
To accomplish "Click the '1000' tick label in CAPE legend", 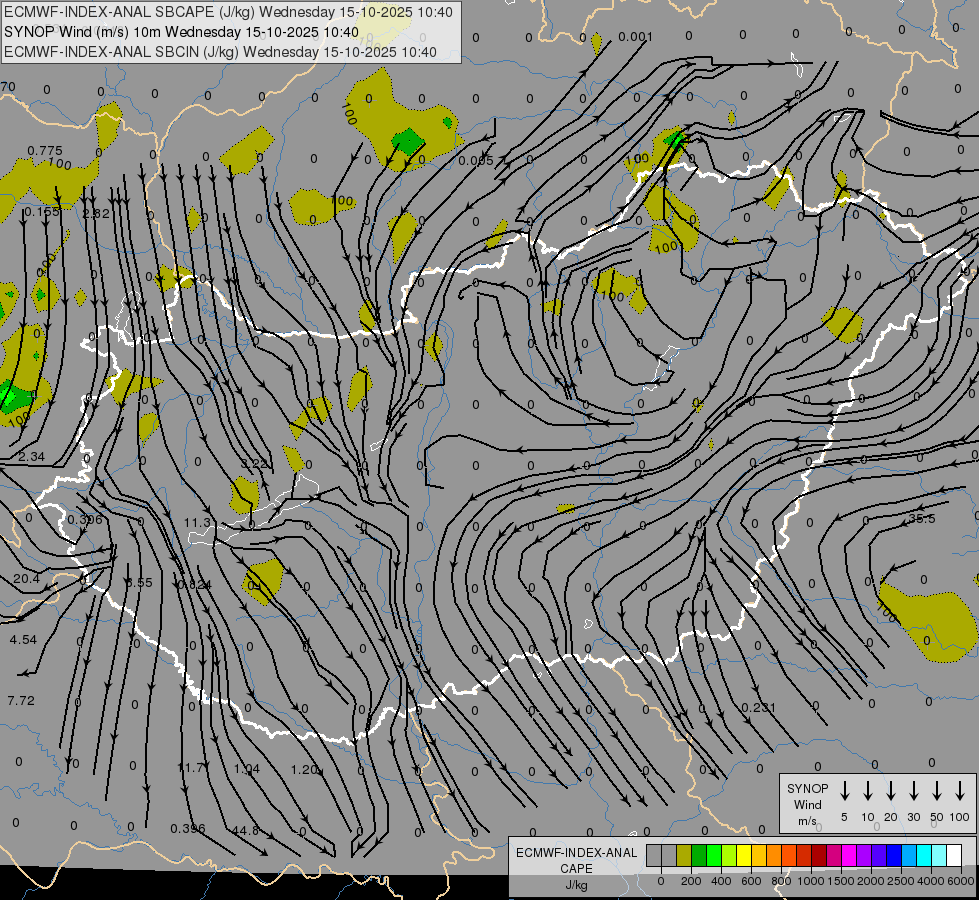I will (811, 881).
